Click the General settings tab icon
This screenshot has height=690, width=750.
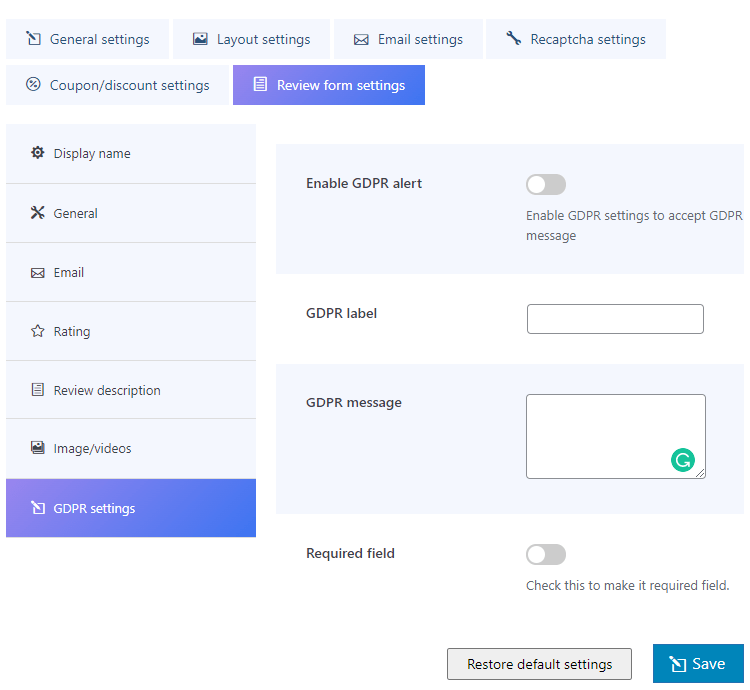33,39
